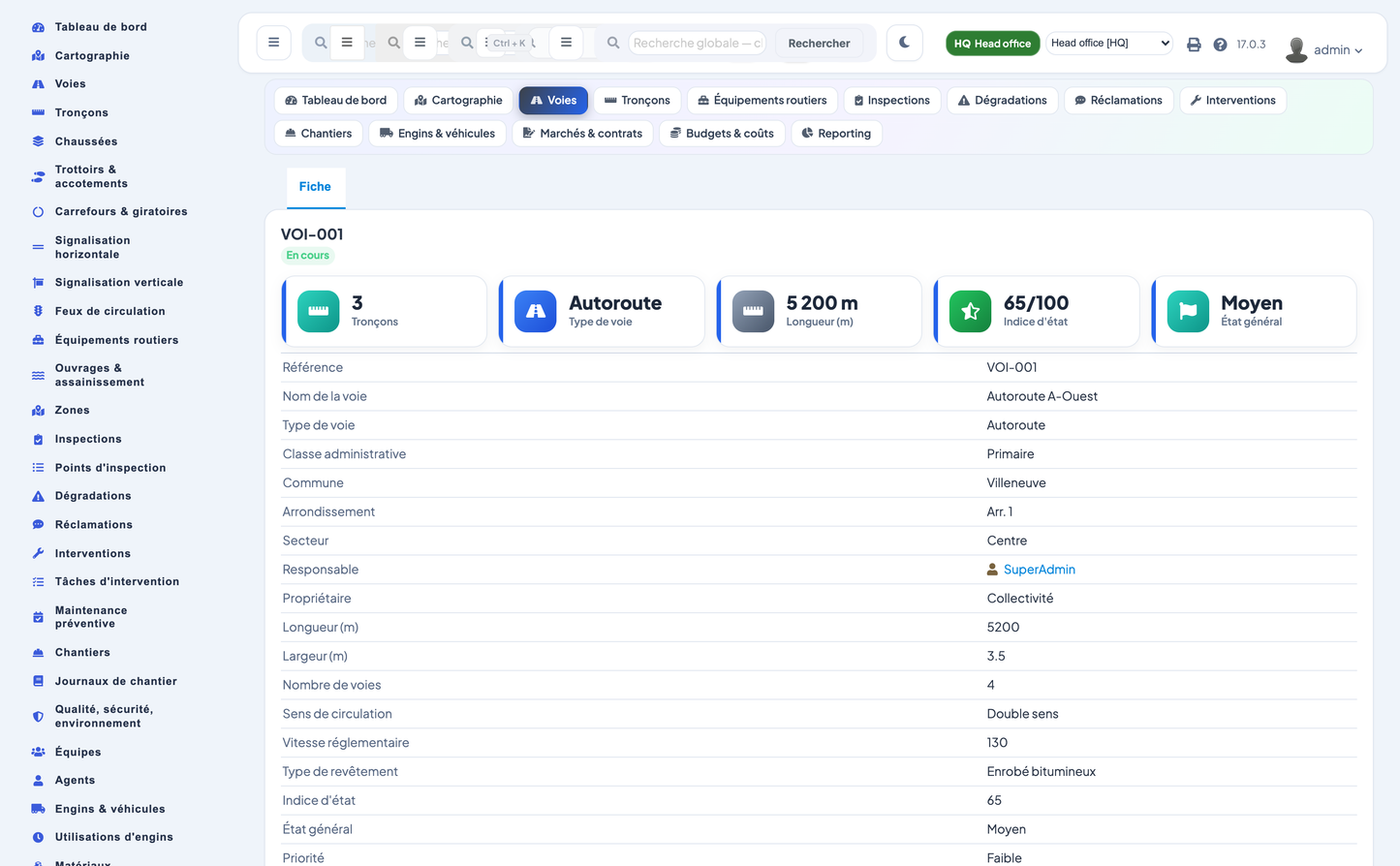The height and width of the screenshot is (866, 1400).
Task: Click the green HQ Head office badge
Action: tap(992, 44)
